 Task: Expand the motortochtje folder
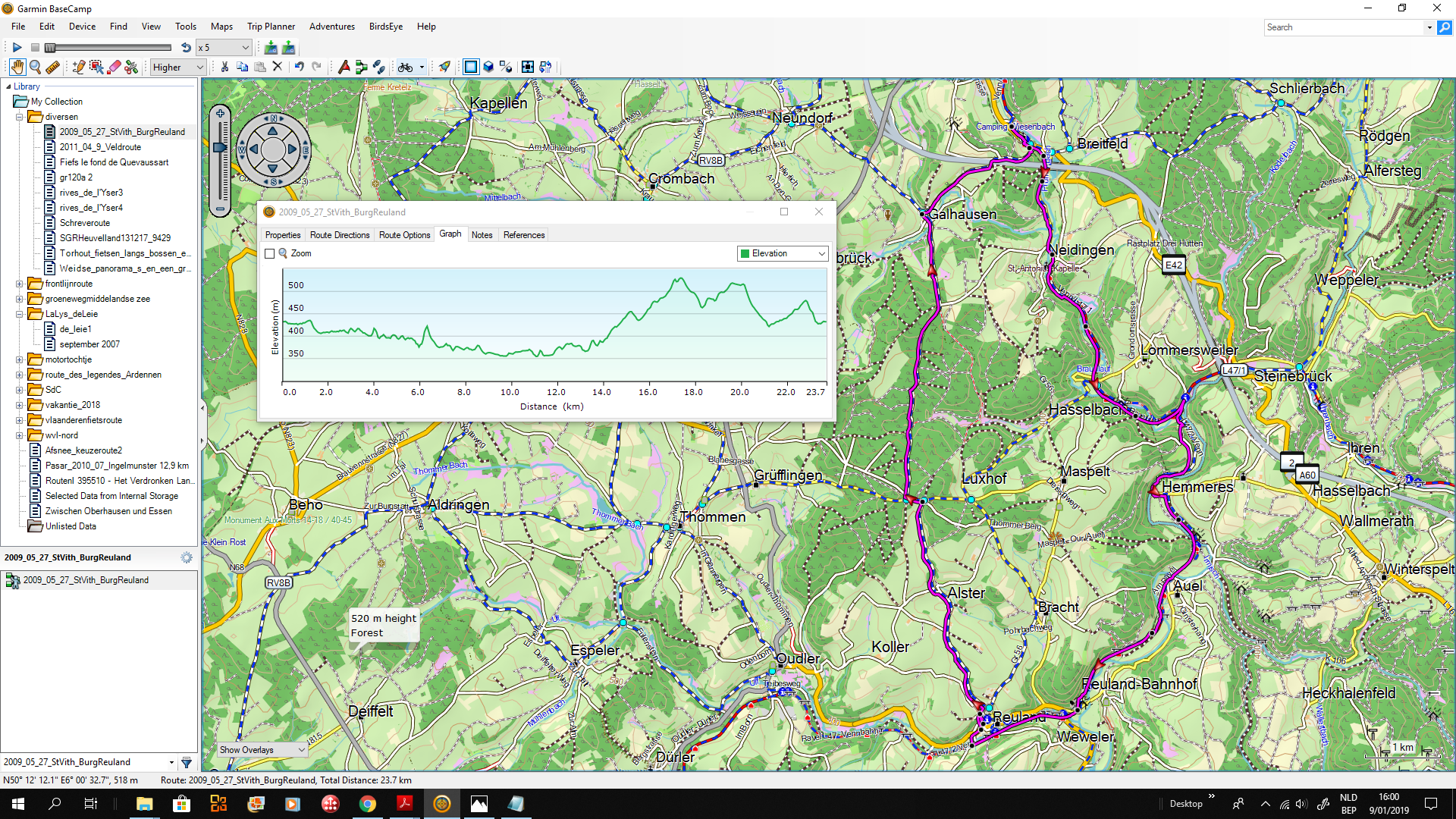(20, 359)
